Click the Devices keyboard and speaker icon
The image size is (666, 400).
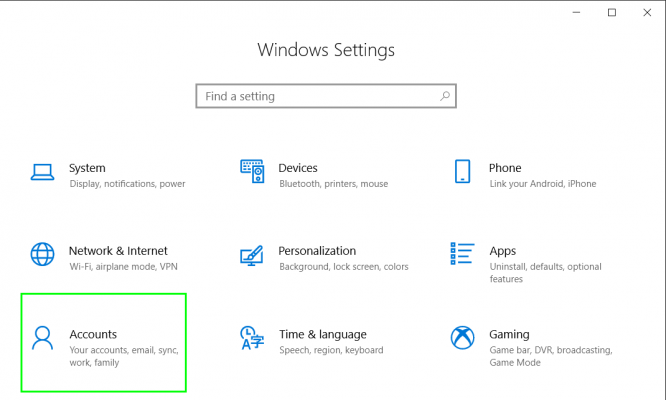pyautogui.click(x=252, y=172)
